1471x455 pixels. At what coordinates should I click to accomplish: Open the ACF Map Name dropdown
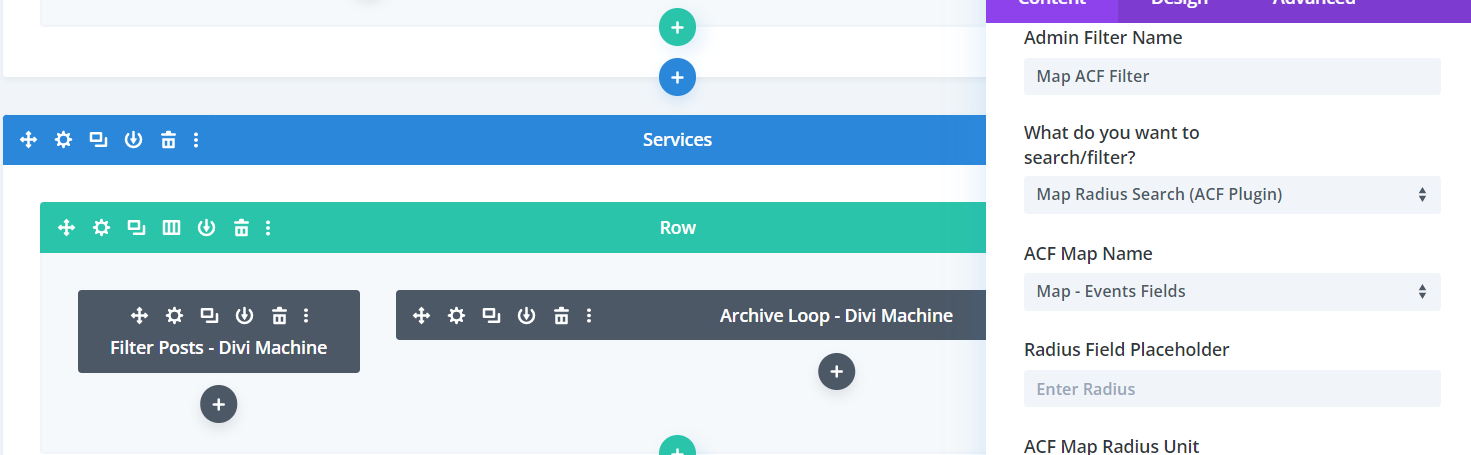click(1231, 292)
